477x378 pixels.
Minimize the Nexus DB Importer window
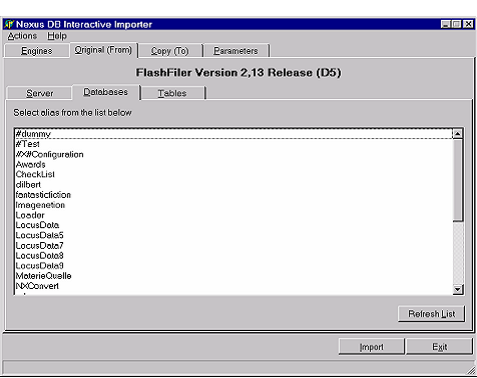click(445, 24)
